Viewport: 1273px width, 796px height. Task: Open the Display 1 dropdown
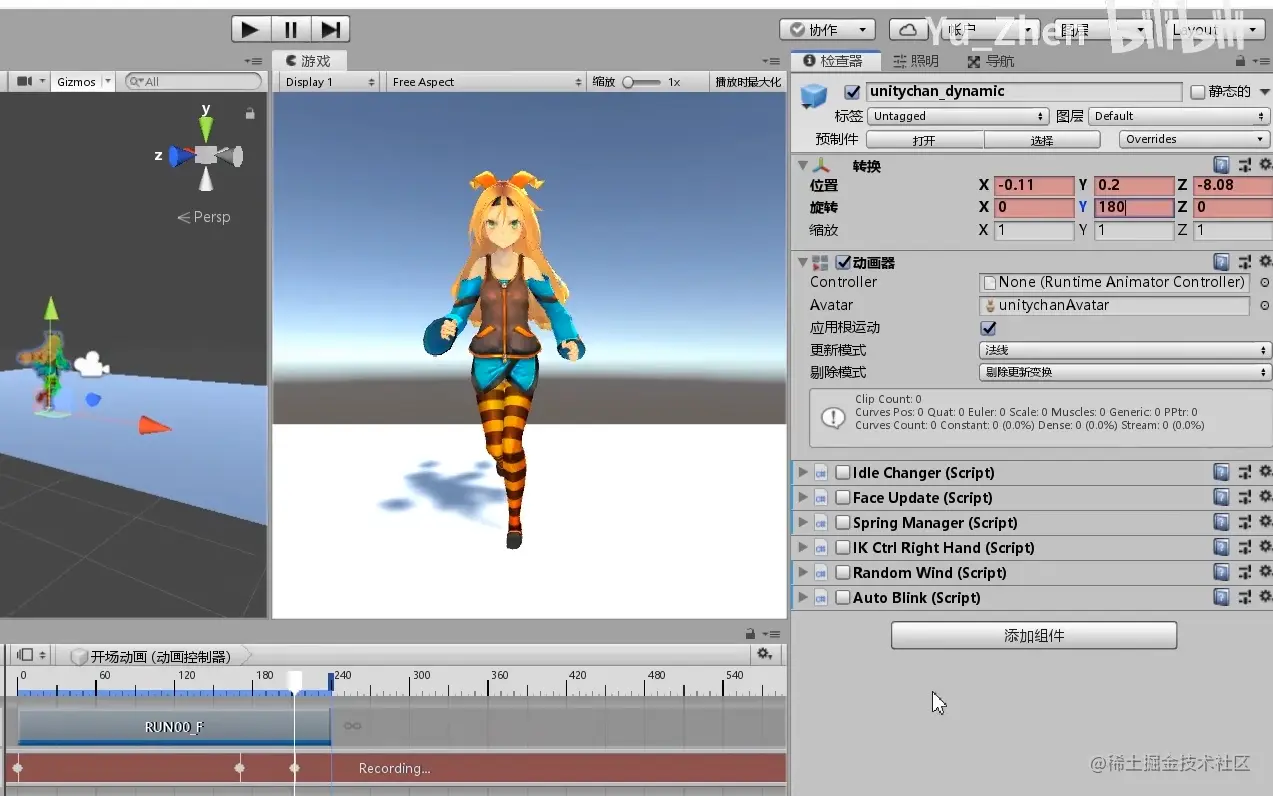point(329,82)
